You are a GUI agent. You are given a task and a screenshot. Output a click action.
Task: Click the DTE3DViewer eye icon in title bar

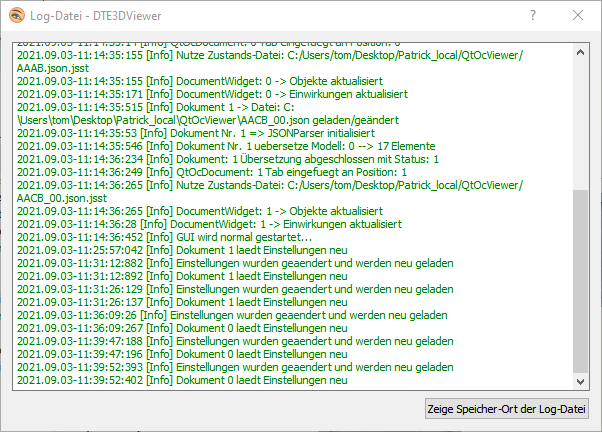(x=15, y=17)
